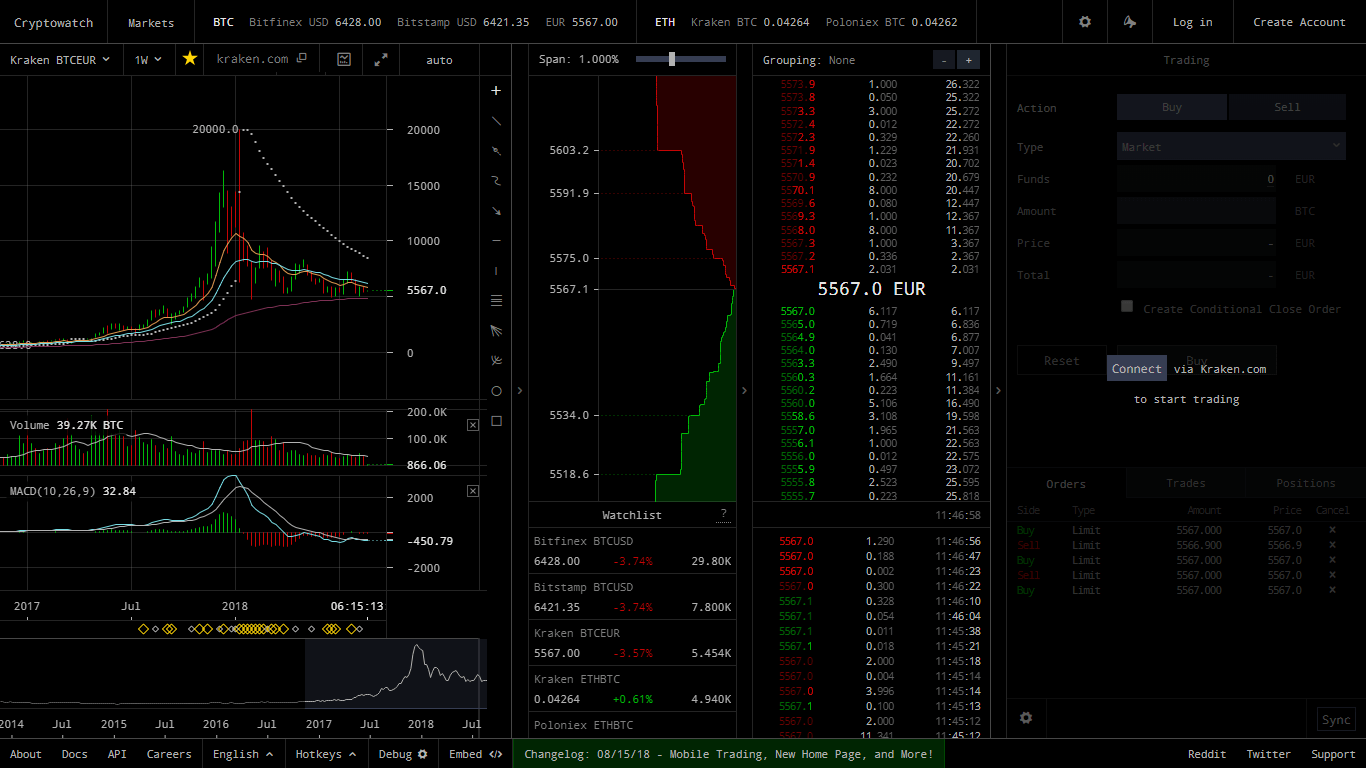Image resolution: width=1366 pixels, height=768 pixels.
Task: Open the Markets menu
Action: click(151, 22)
